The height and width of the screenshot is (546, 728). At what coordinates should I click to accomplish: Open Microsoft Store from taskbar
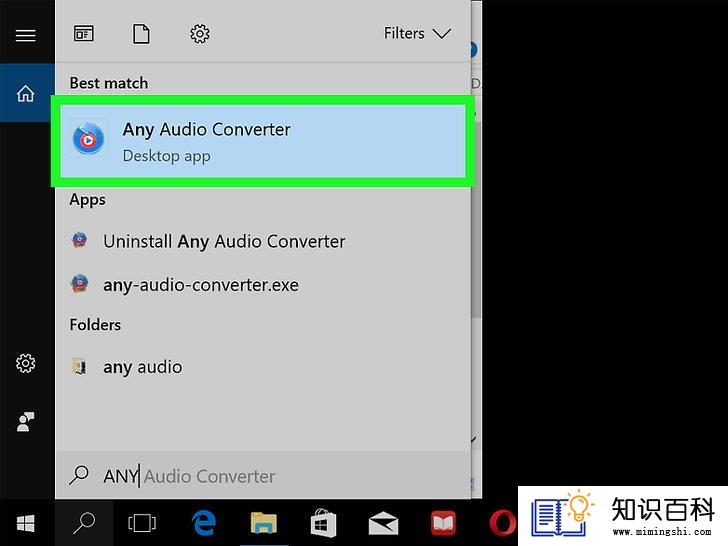click(323, 523)
